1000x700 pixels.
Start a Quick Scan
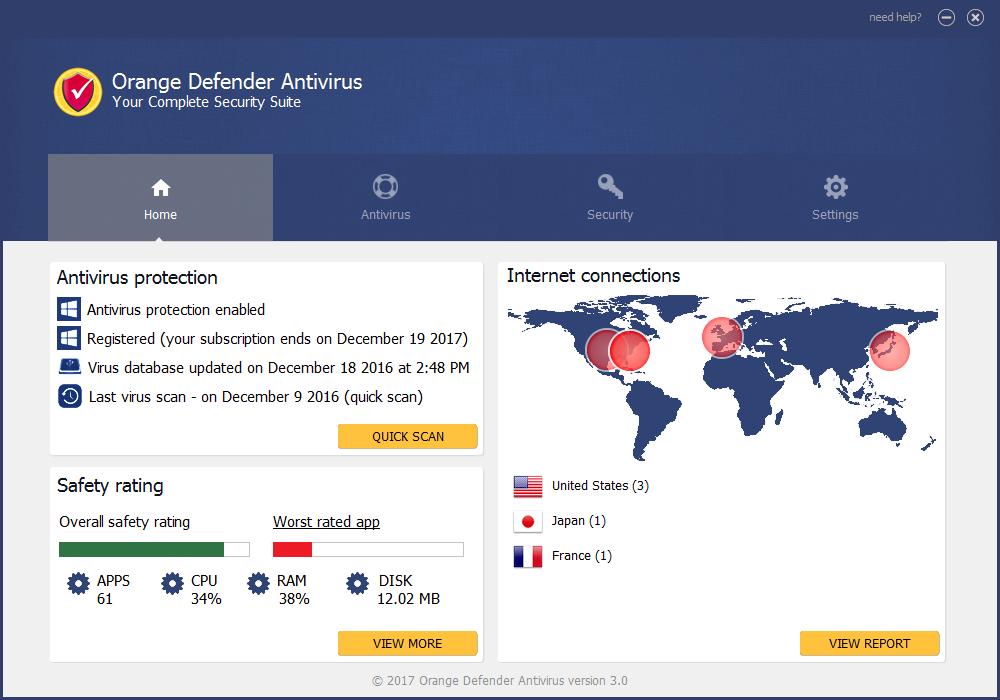407,436
